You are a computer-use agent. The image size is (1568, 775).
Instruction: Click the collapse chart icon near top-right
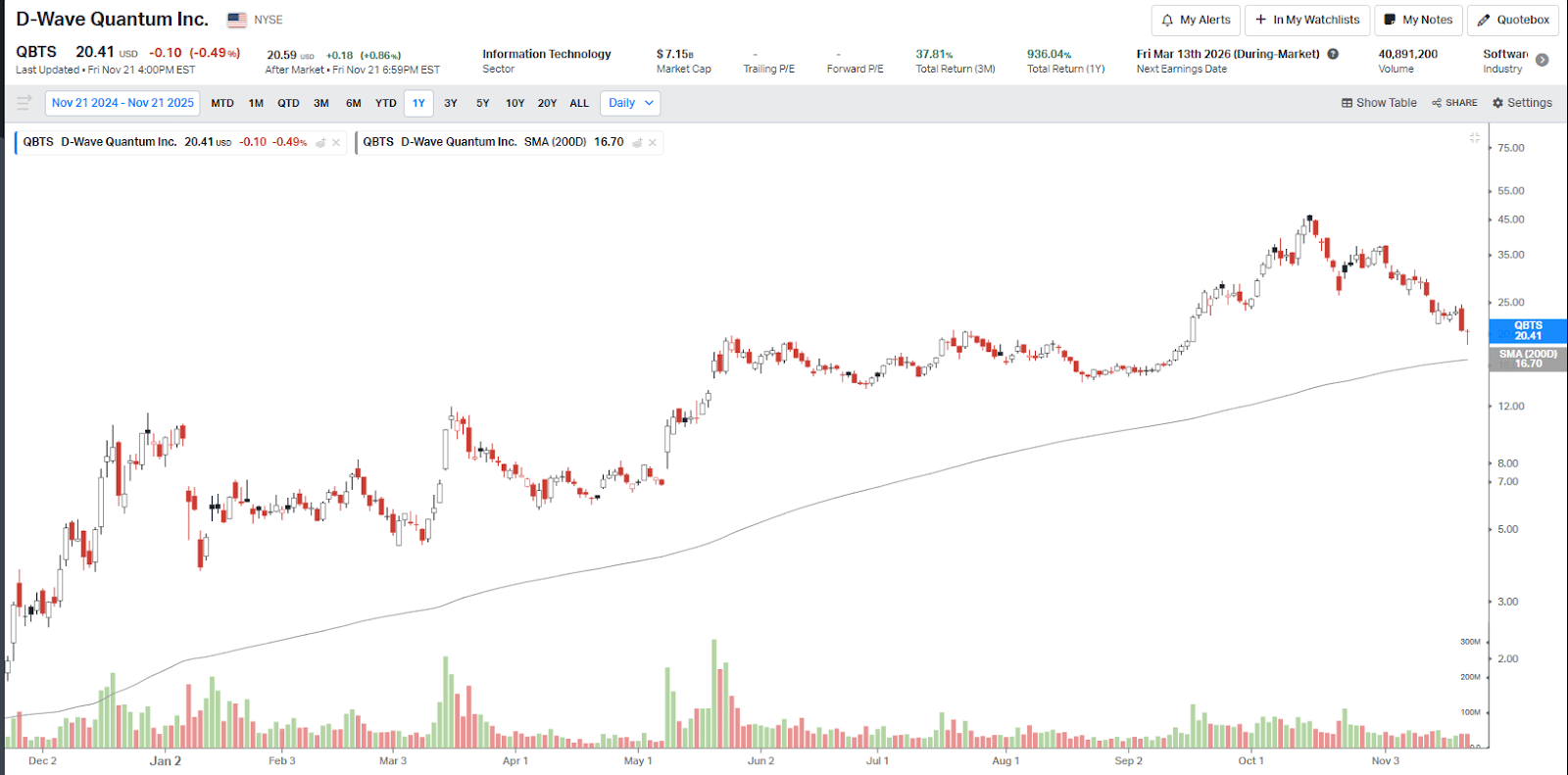(1475, 138)
